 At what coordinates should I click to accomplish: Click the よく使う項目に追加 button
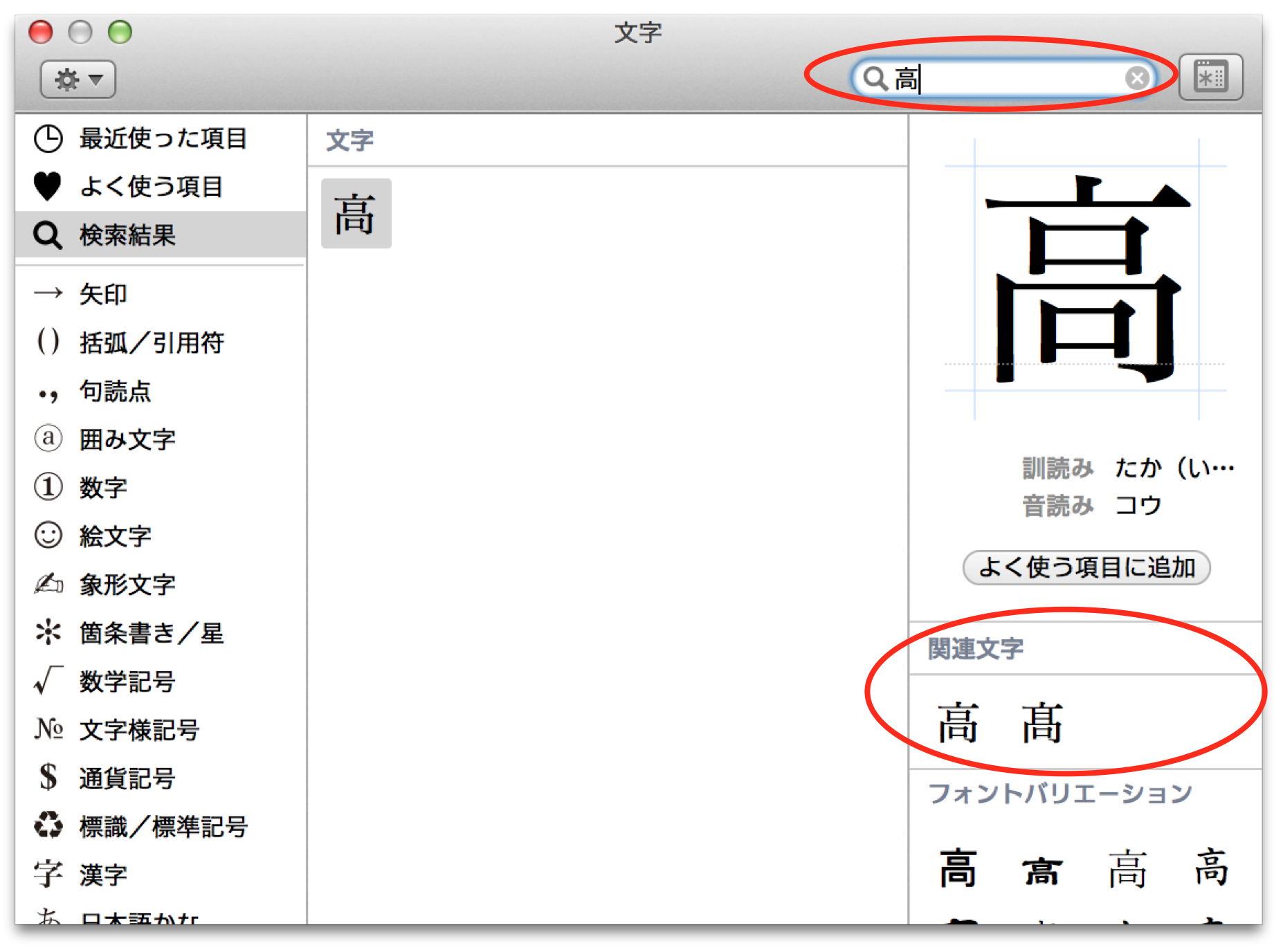coord(1086,567)
